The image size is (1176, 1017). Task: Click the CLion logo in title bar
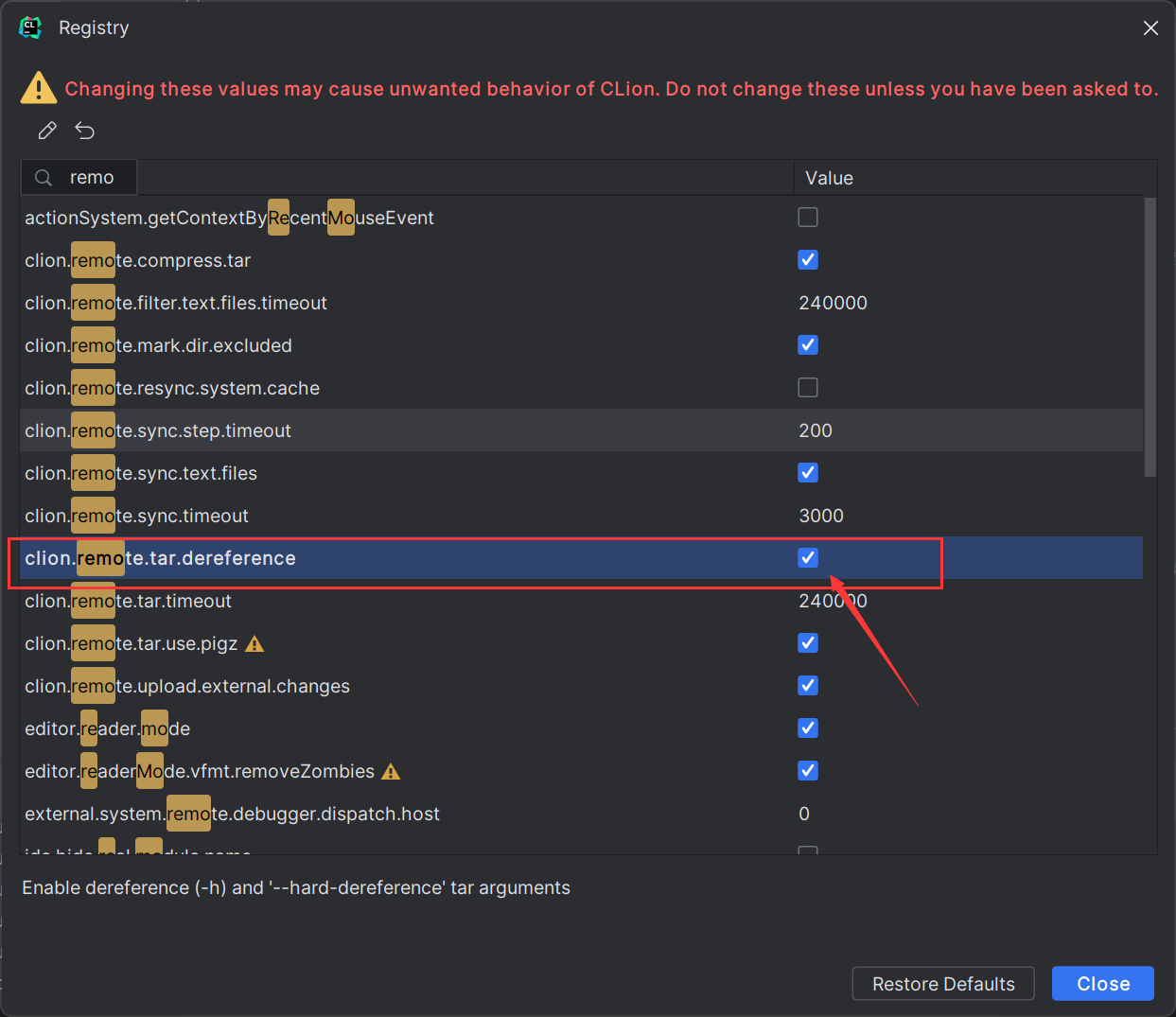click(30, 27)
